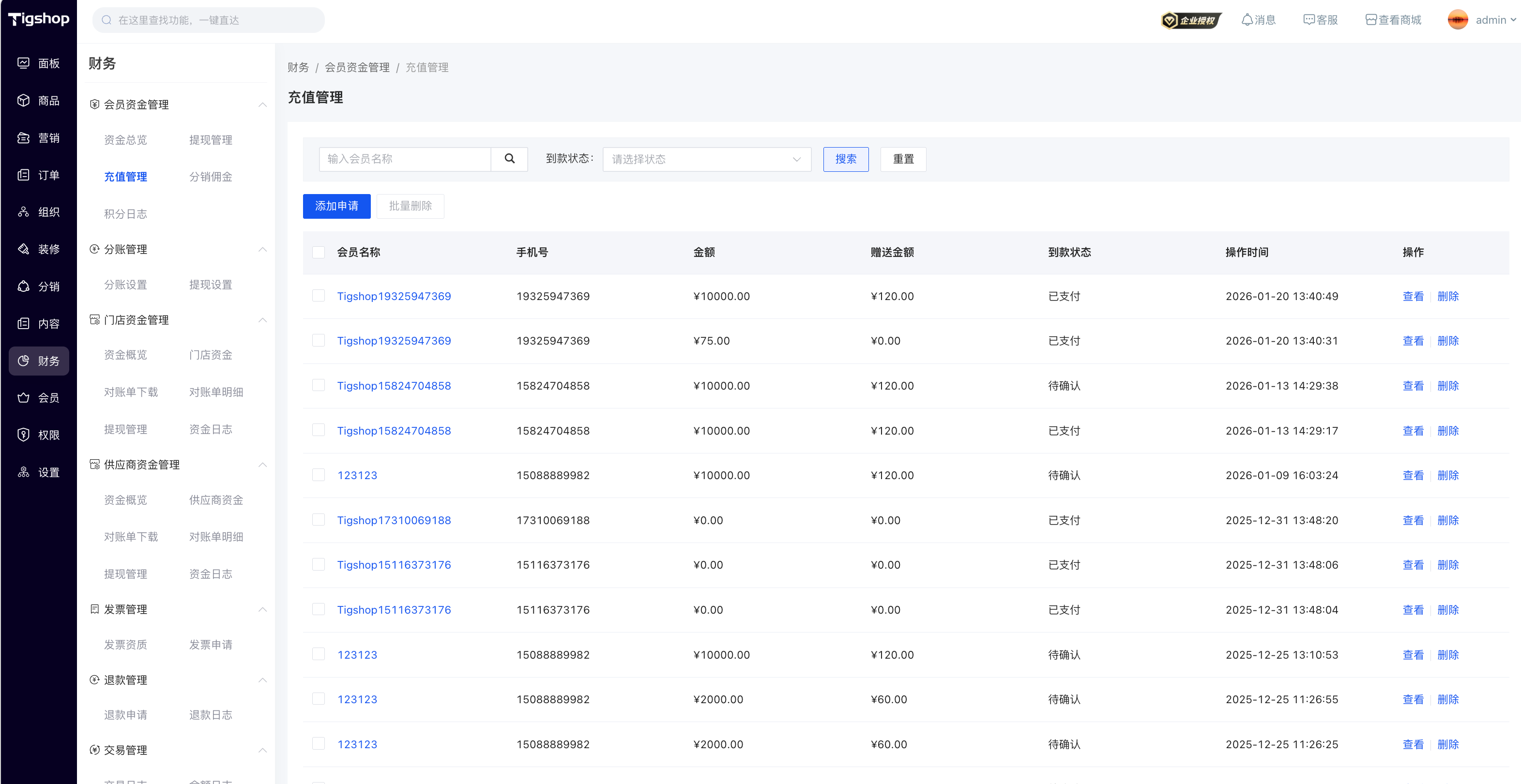Collapse the 会员资金管理 menu group
Viewport: 1521px width, 784px height.
(x=262, y=105)
